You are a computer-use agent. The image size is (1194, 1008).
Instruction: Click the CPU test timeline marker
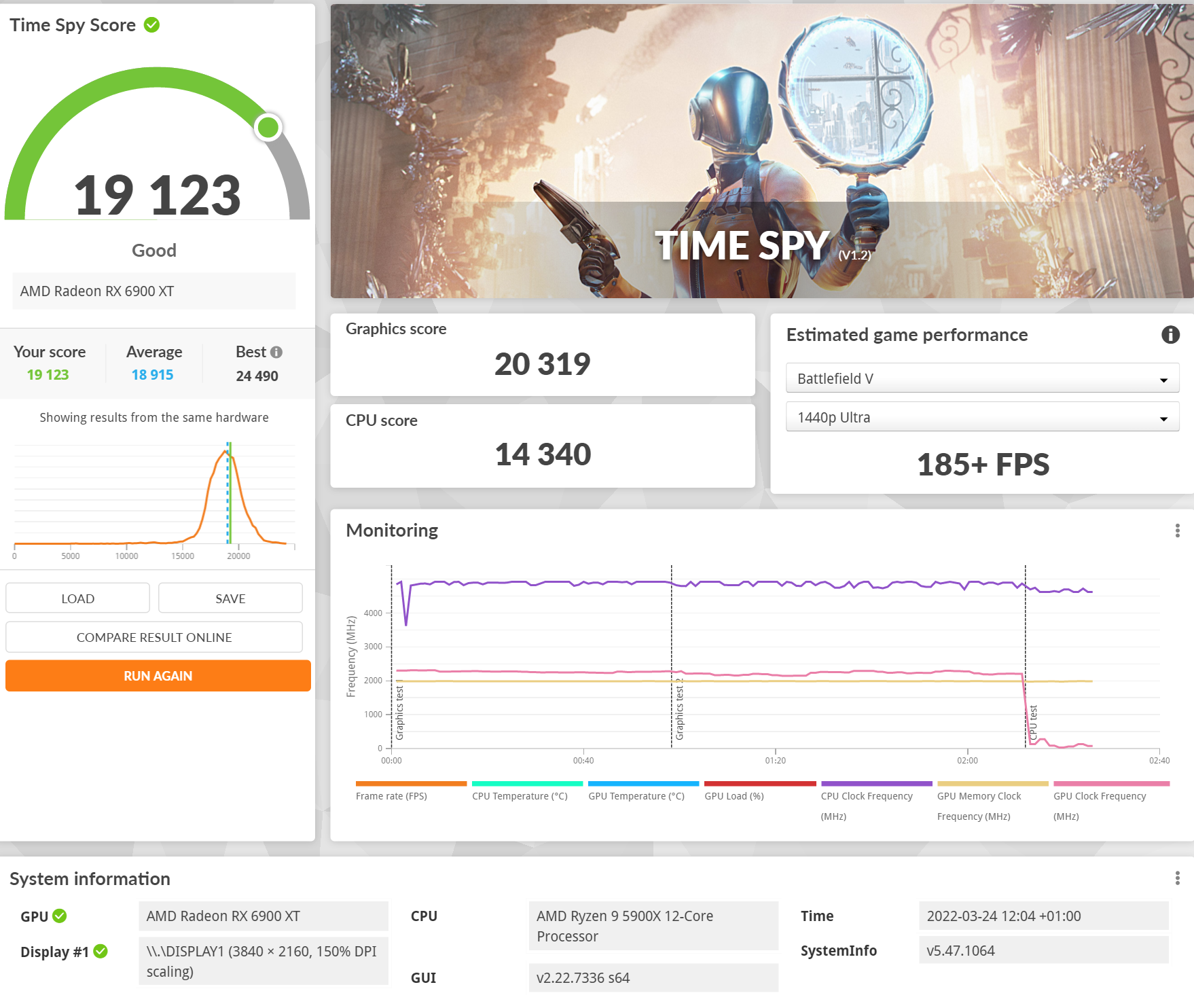pos(1032,723)
